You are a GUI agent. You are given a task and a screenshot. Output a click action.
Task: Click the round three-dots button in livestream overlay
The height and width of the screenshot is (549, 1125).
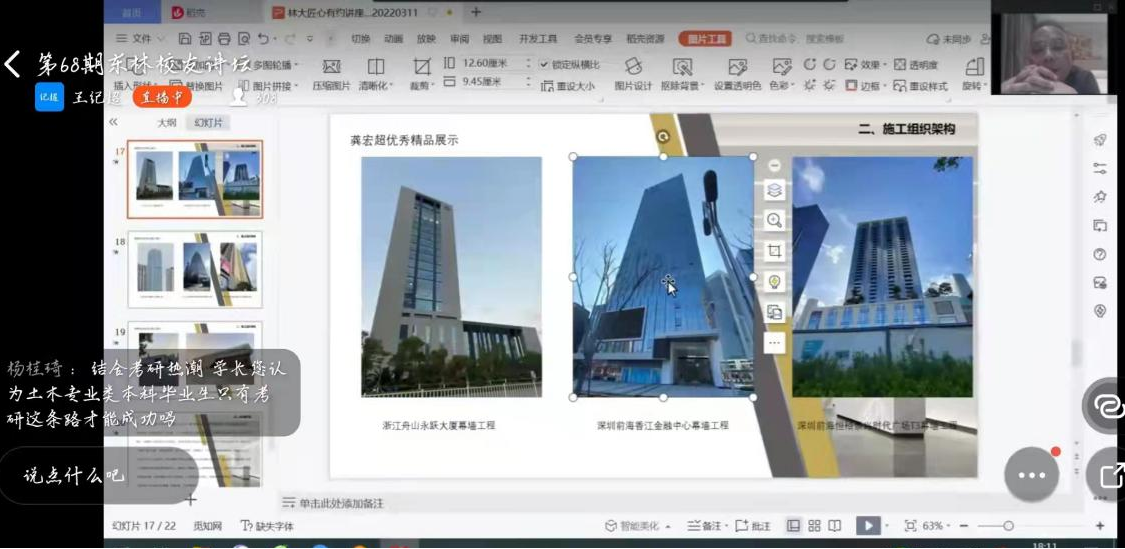[x=1032, y=474]
